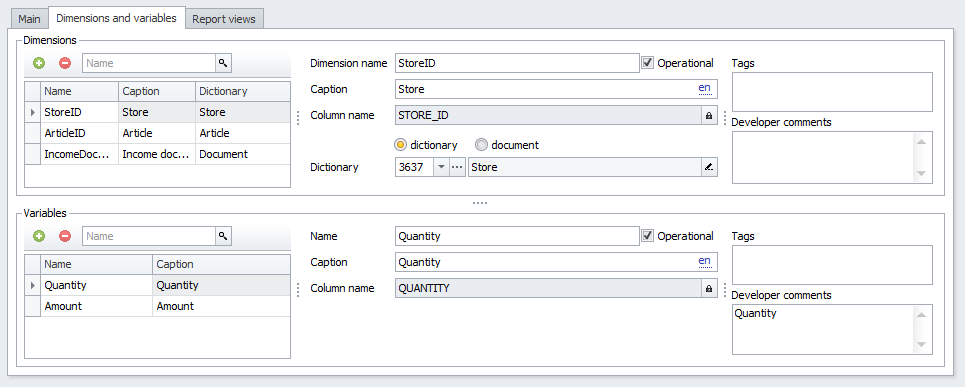Viewport: 965px width, 387px height.
Task: Click the QUANTITY column name field
Action: (548, 288)
